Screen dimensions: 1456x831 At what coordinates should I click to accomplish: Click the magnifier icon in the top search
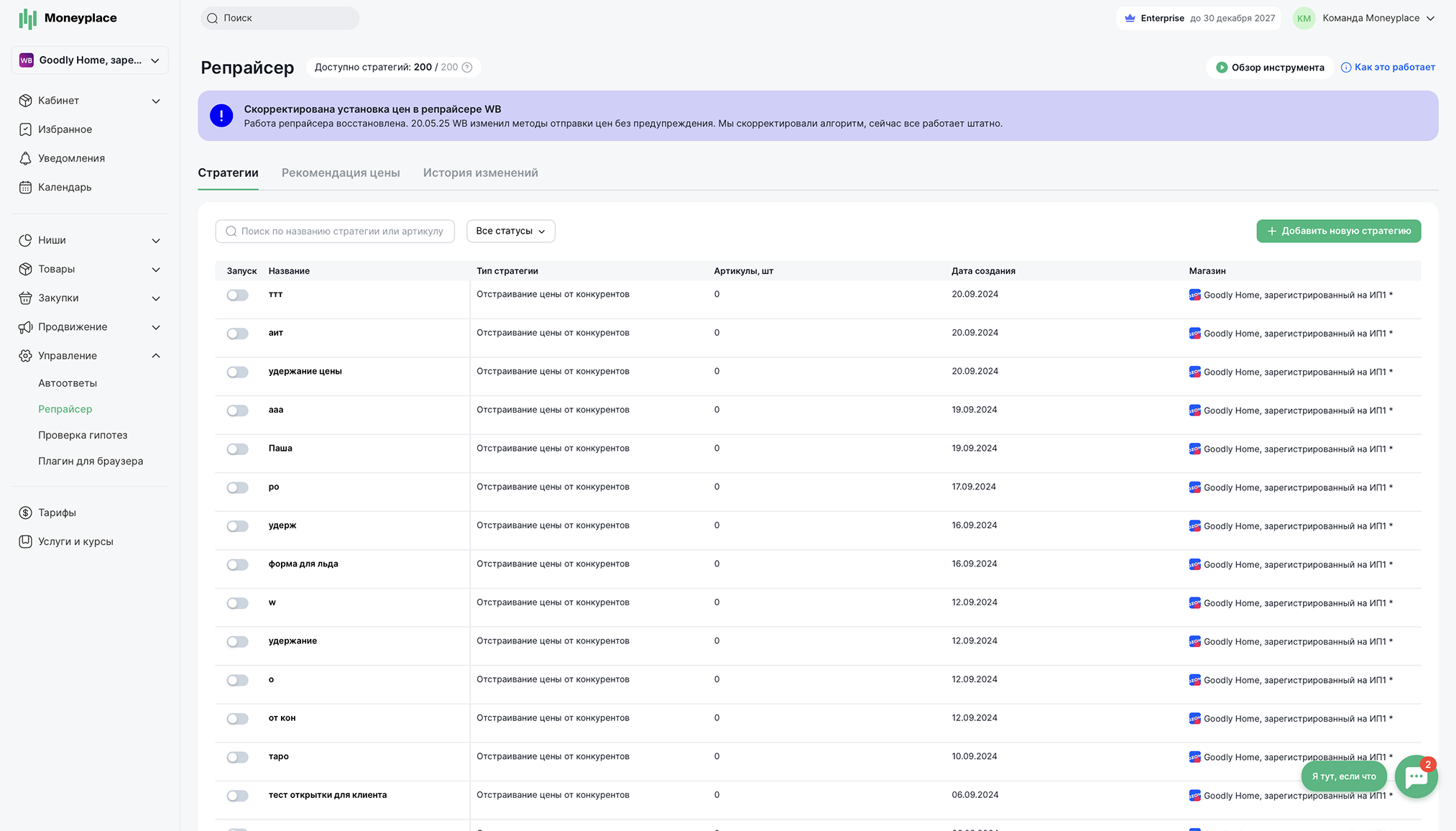tap(212, 18)
